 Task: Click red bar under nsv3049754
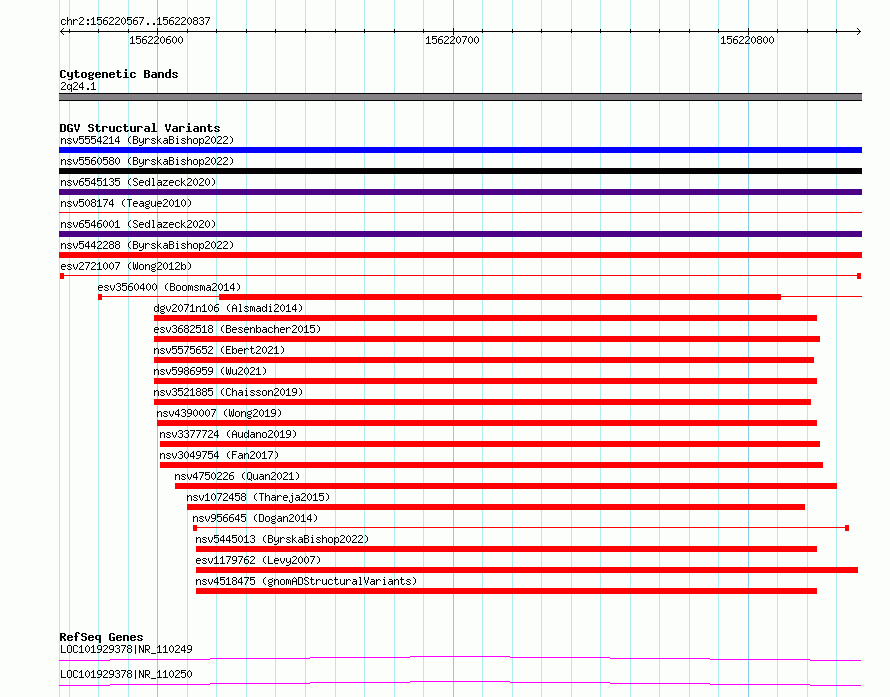coord(492,465)
